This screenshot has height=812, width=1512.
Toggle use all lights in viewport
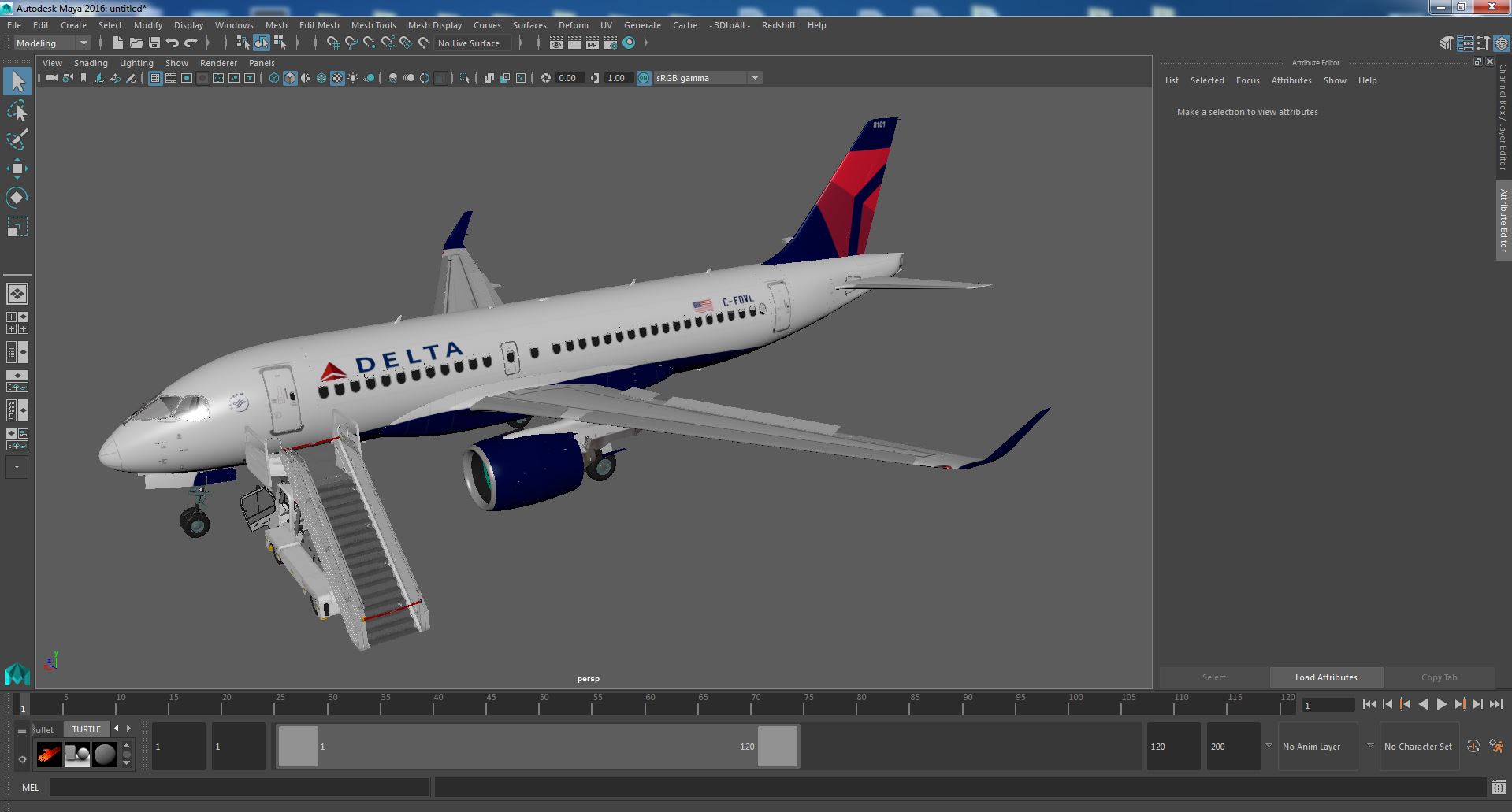coord(353,78)
